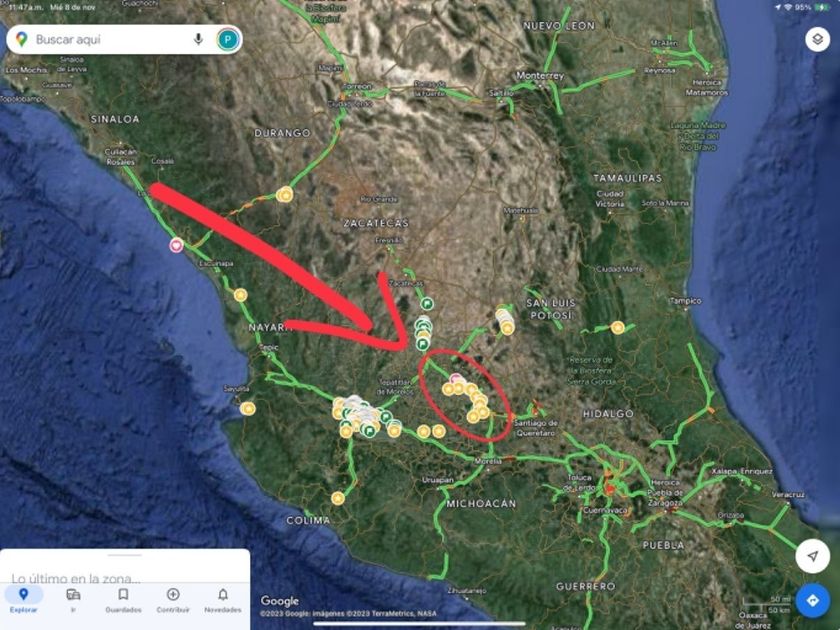840x630 pixels.
Task: Expand the Lo último en la zona panel
Action: click(x=76, y=579)
